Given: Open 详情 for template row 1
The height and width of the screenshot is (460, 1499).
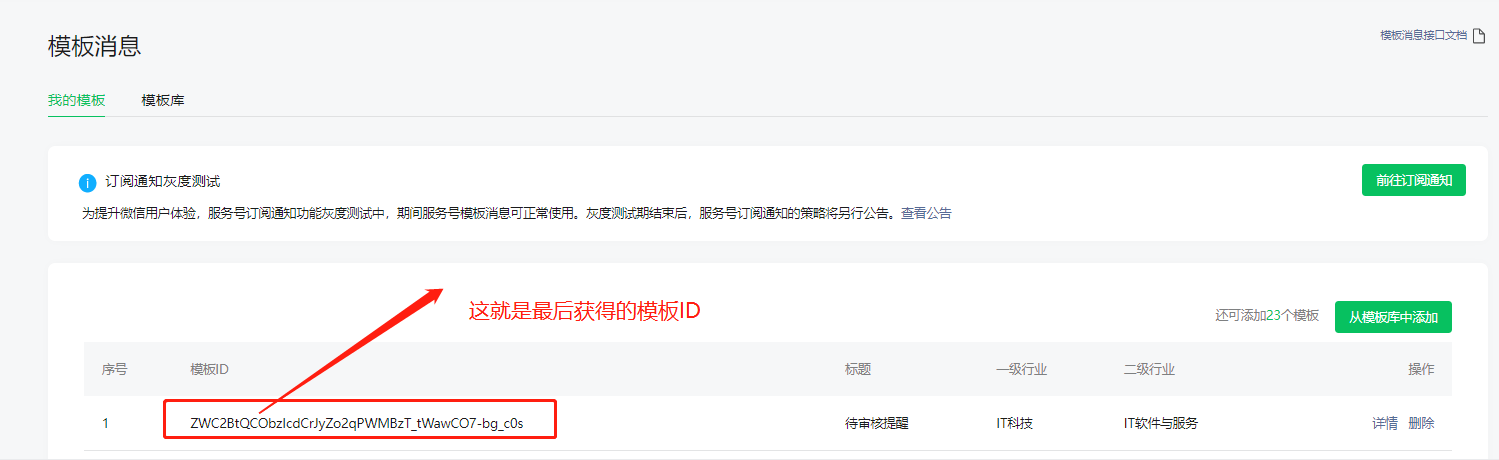Looking at the screenshot, I should tap(1385, 423).
